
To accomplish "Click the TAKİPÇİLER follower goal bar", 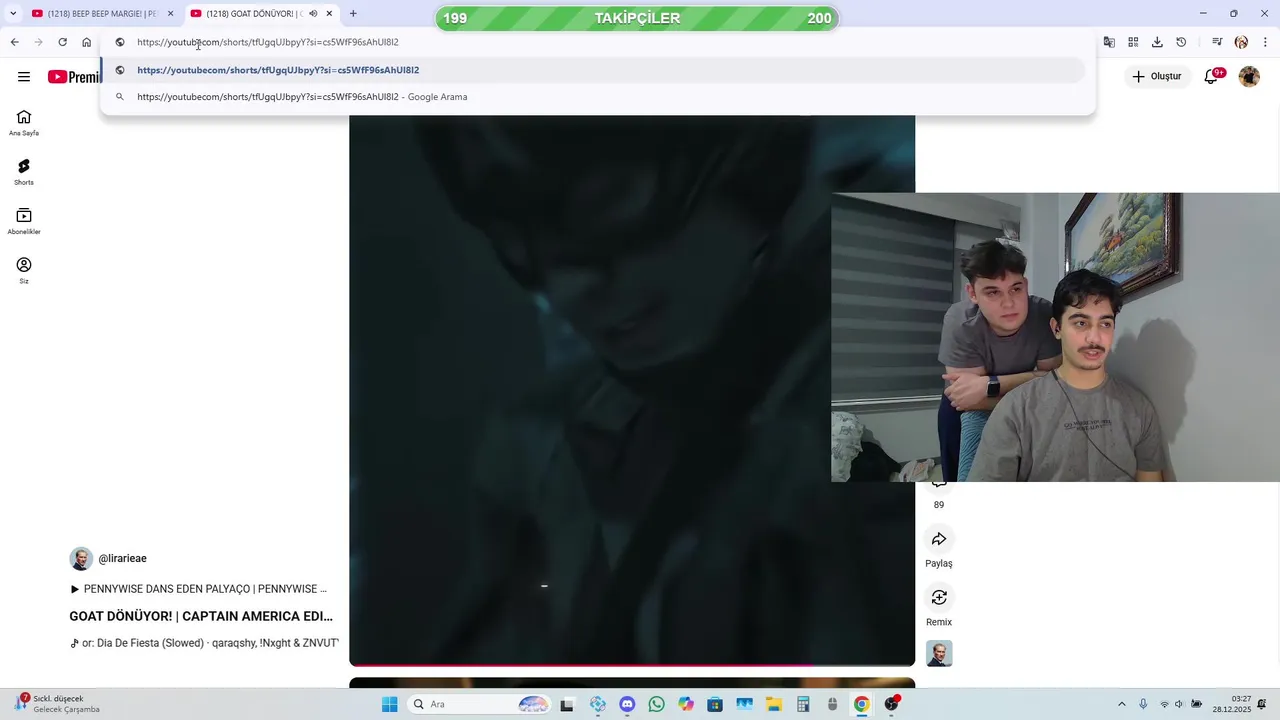I will pos(637,18).
